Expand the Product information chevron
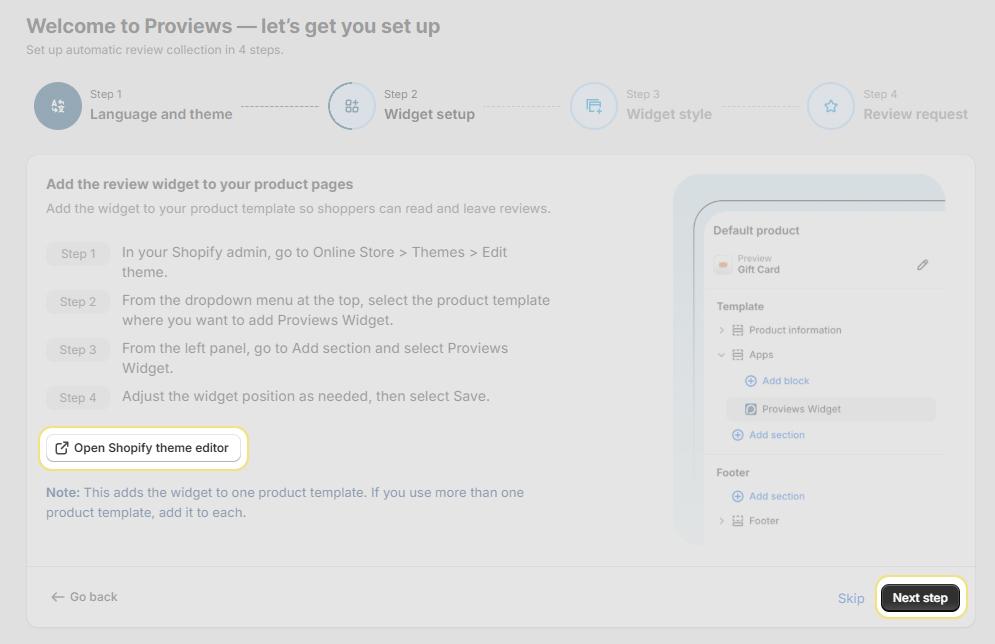The width and height of the screenshot is (995, 644). (x=722, y=330)
